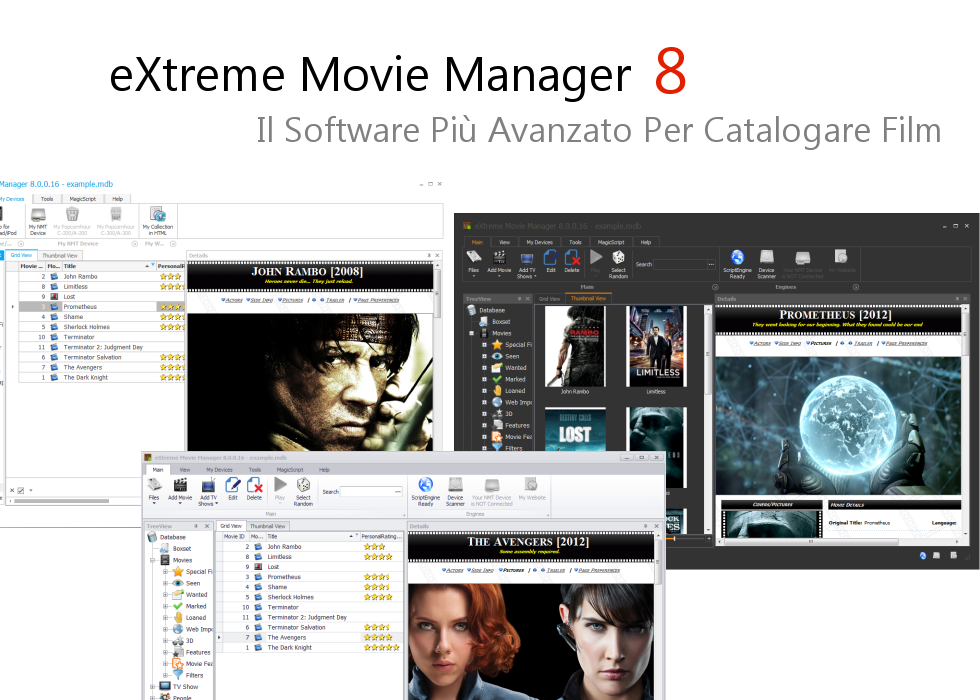Click Actors link in Avengers details panel
This screenshot has width=980, height=700.
click(x=453, y=570)
